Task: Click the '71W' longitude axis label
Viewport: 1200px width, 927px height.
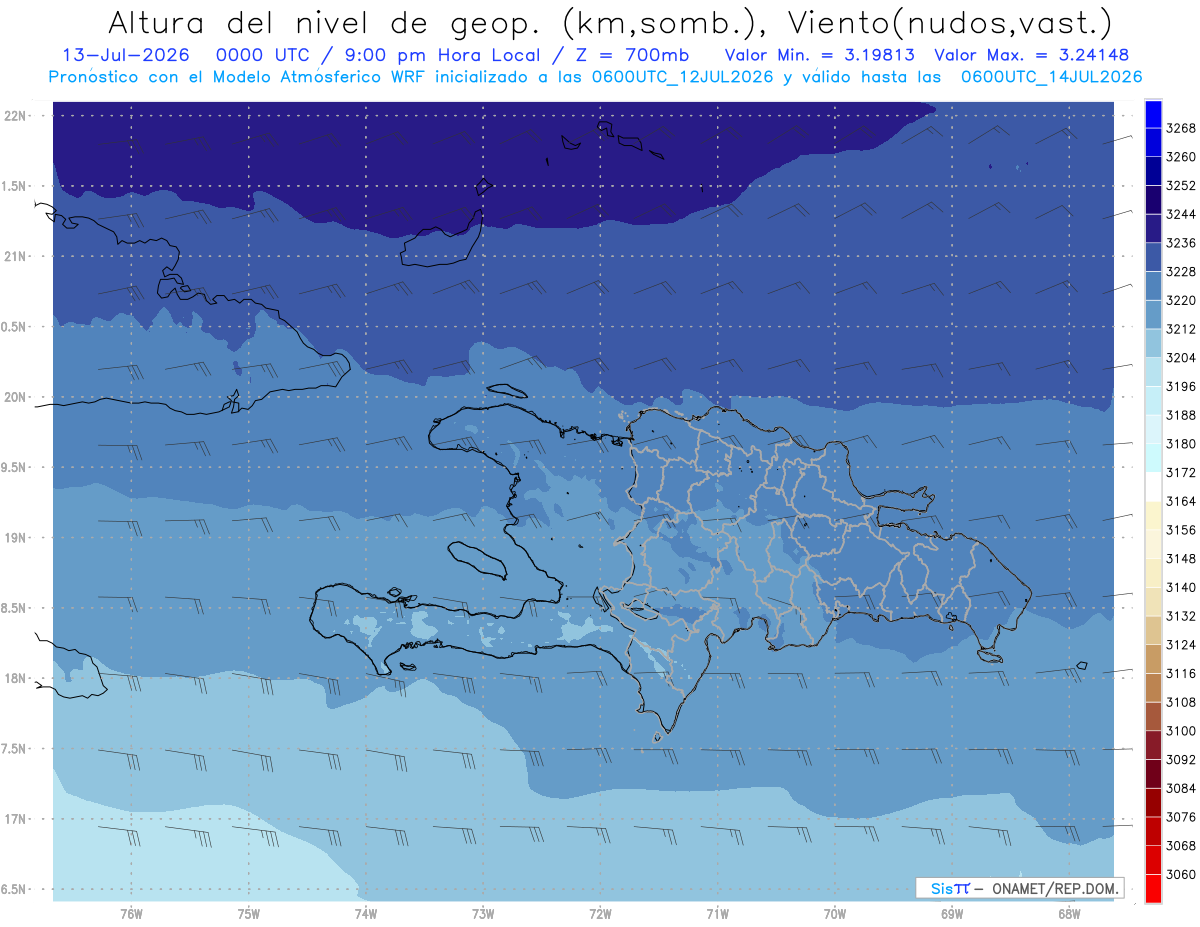Action: tap(717, 914)
